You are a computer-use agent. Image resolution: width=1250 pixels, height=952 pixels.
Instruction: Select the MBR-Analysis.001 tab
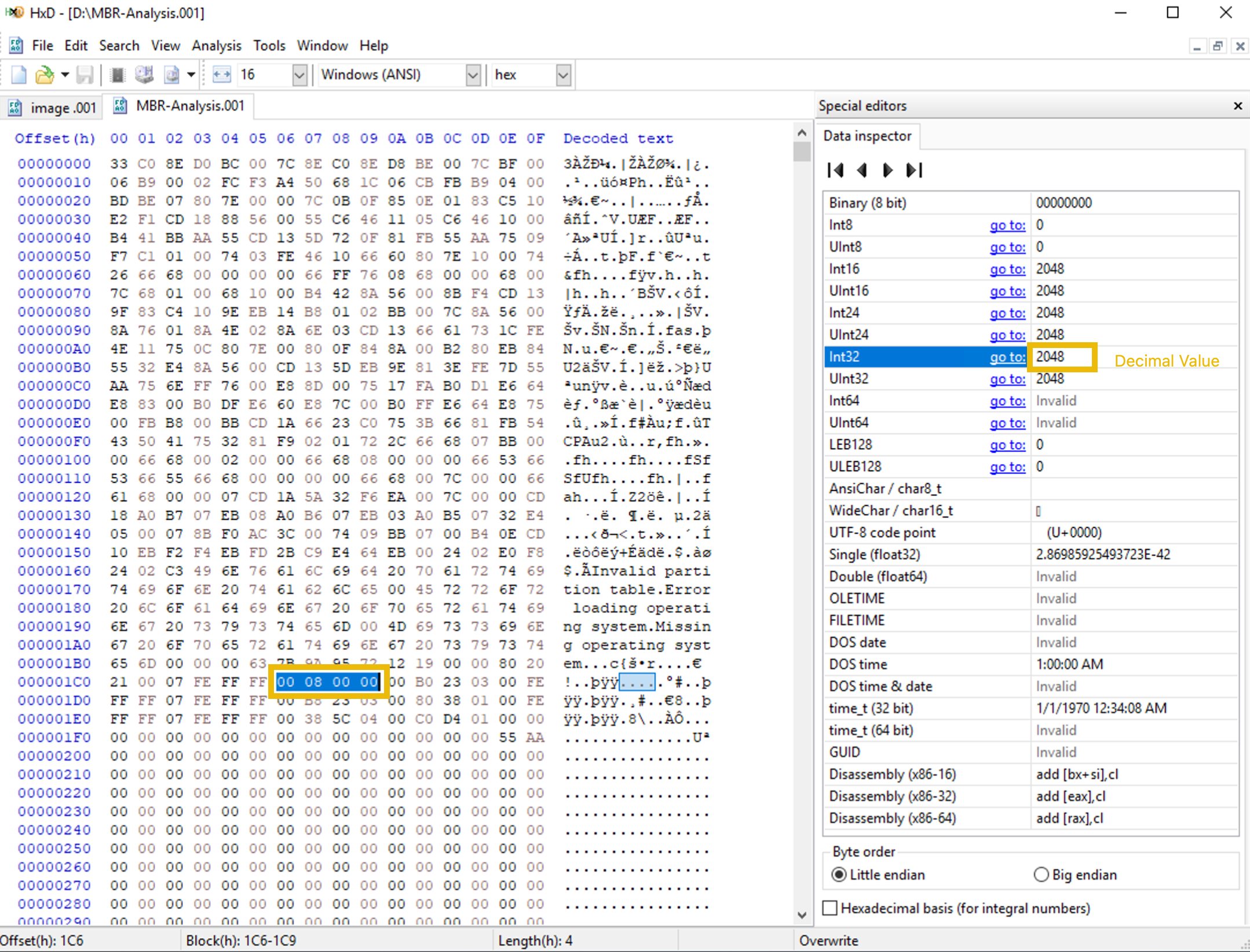point(179,106)
